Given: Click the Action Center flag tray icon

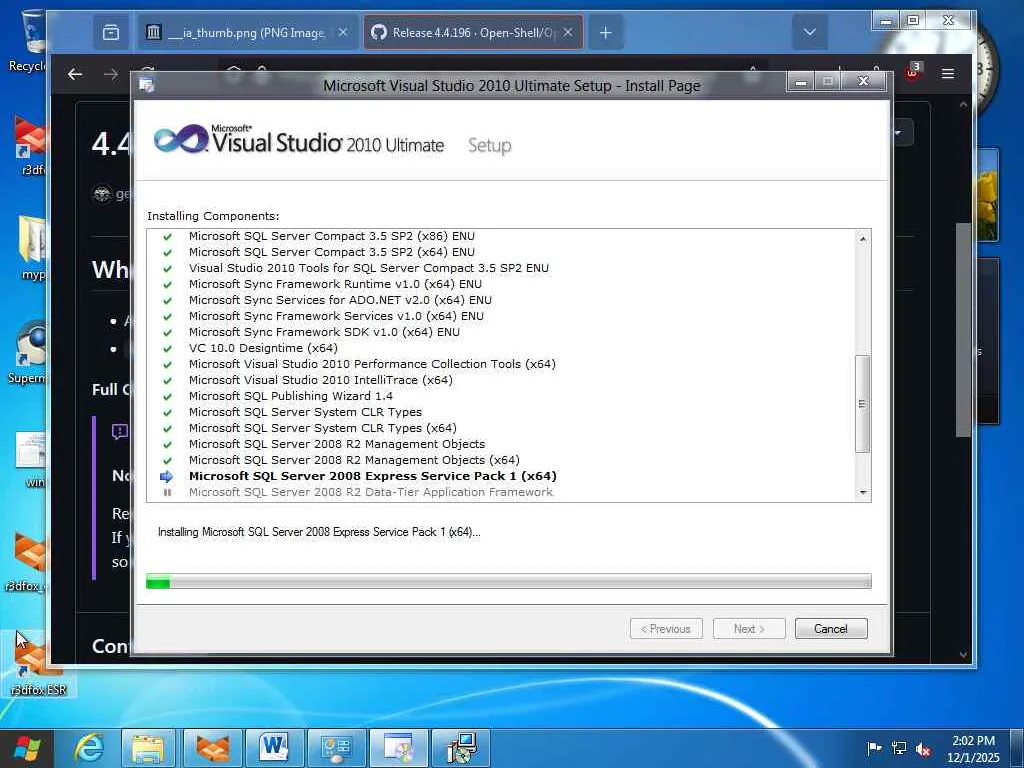Looking at the screenshot, I should point(874,748).
